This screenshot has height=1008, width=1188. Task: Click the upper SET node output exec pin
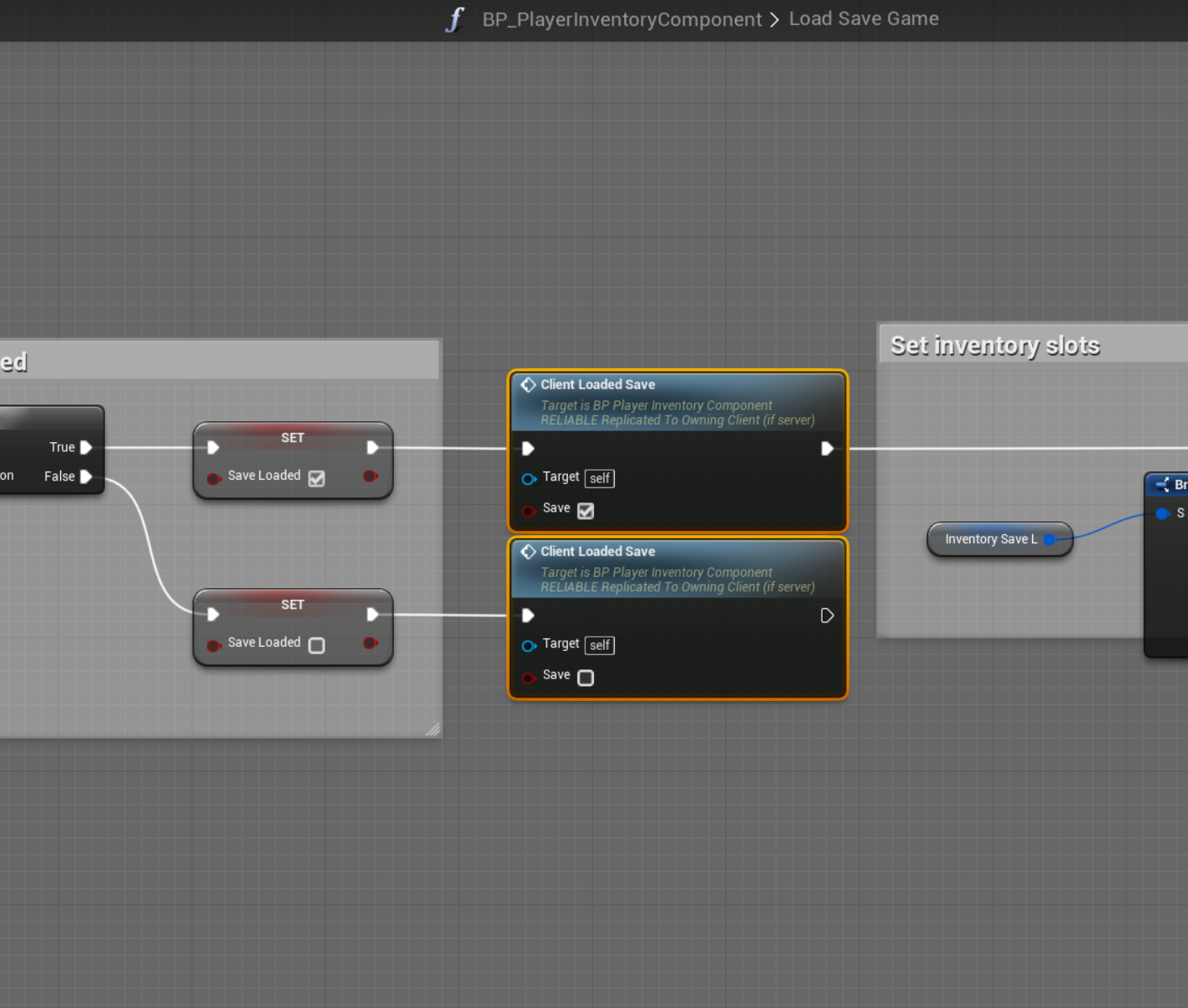[372, 448]
